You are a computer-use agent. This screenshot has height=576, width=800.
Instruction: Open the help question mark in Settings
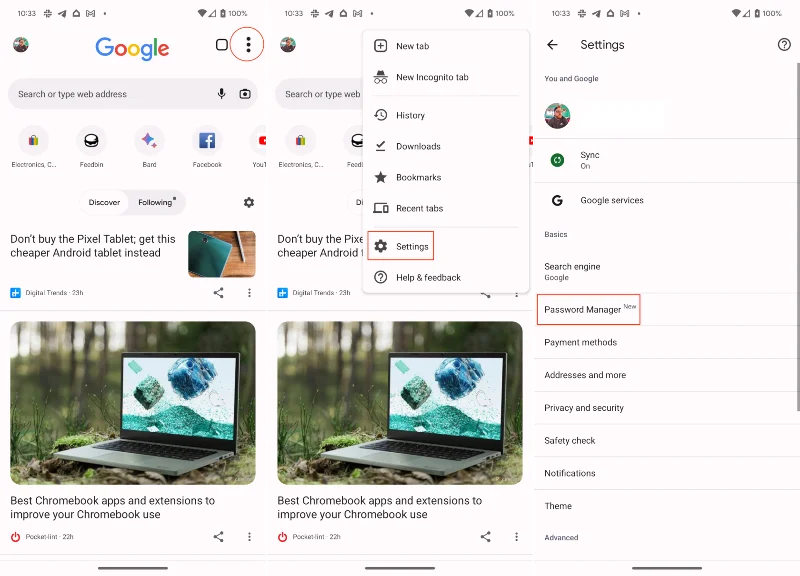tap(784, 45)
